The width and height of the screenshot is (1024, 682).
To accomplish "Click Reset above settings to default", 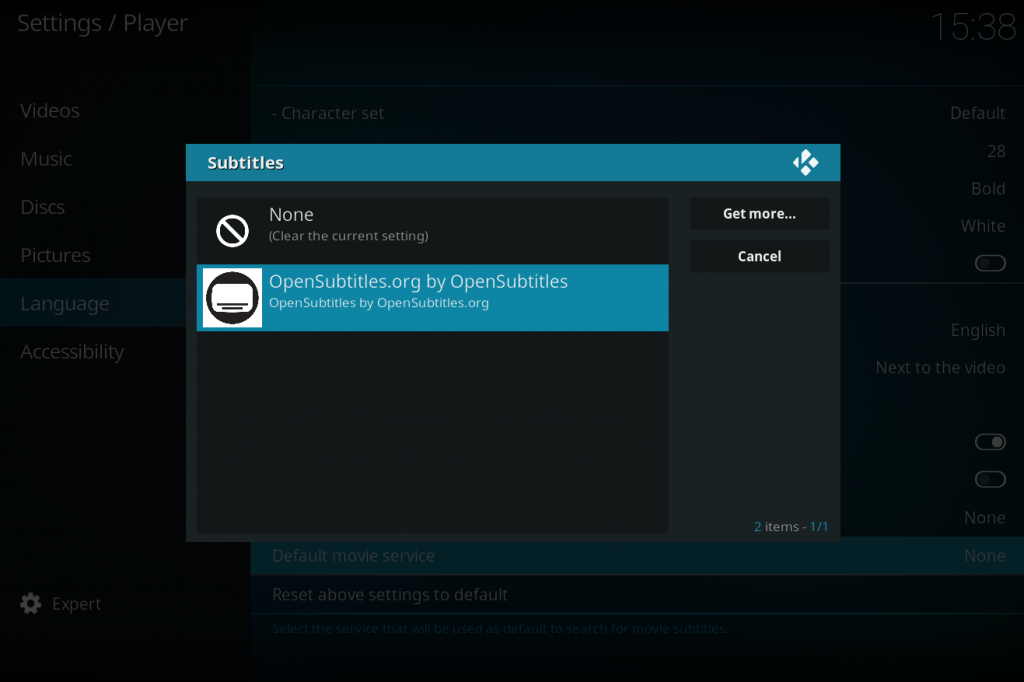I will click(x=637, y=594).
